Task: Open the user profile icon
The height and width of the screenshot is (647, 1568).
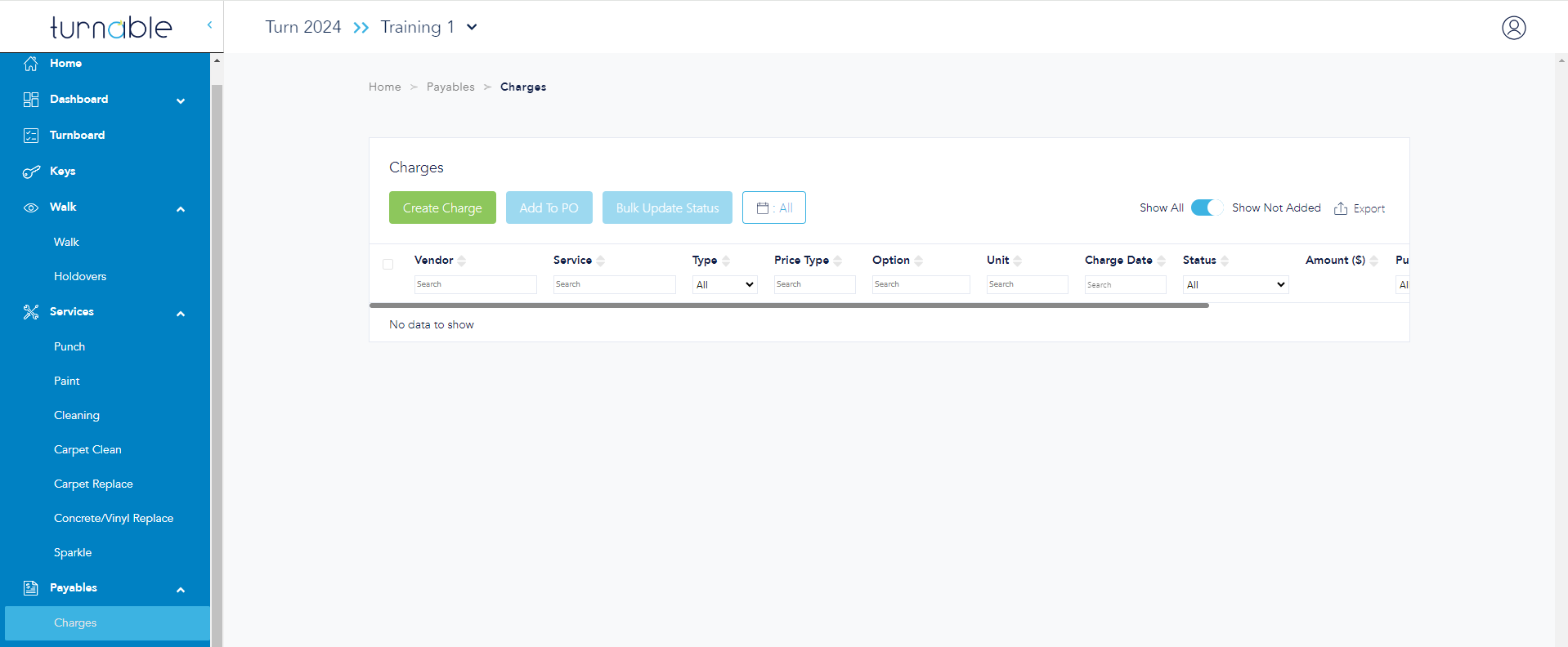Action: pos(1513,28)
